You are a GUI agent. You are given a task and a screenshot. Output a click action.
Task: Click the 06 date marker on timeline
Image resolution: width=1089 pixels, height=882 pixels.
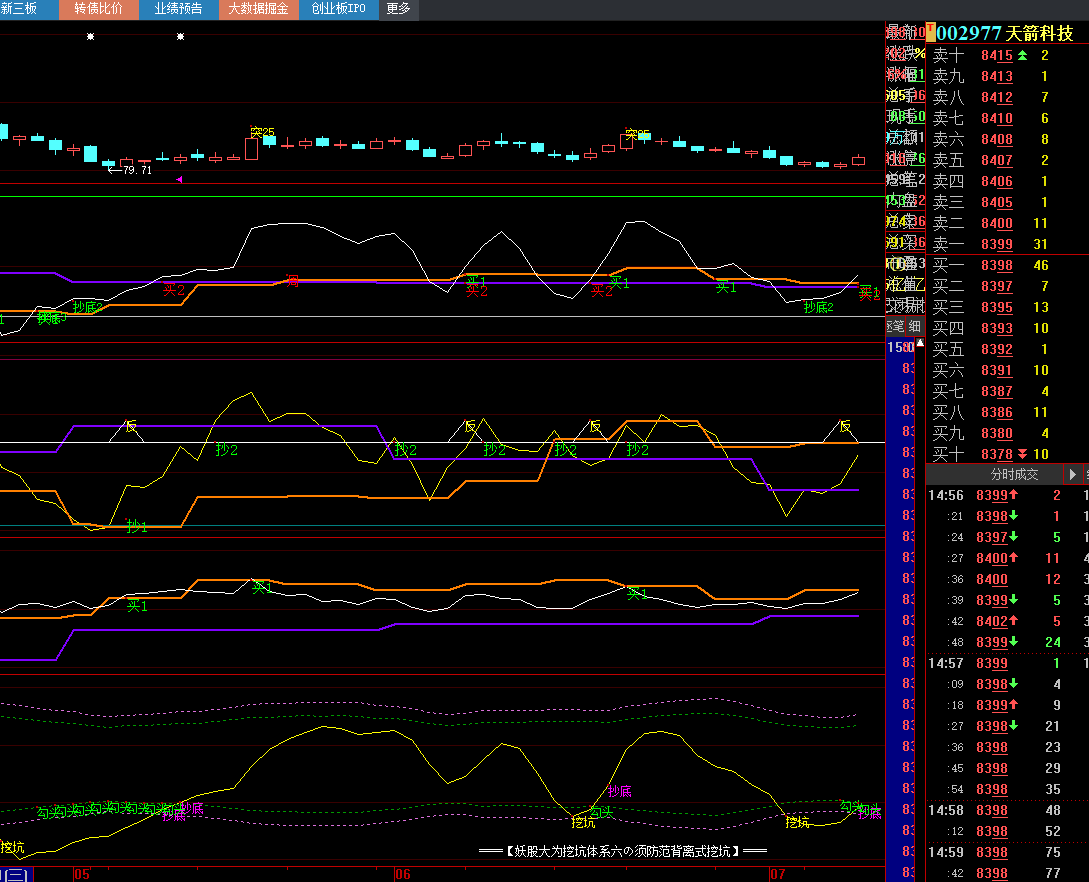click(403, 874)
